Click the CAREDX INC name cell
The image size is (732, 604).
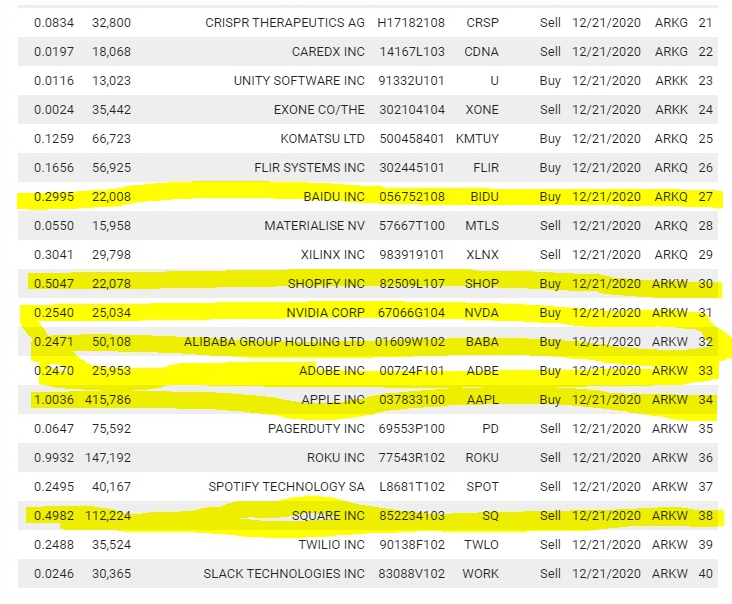tap(328, 51)
